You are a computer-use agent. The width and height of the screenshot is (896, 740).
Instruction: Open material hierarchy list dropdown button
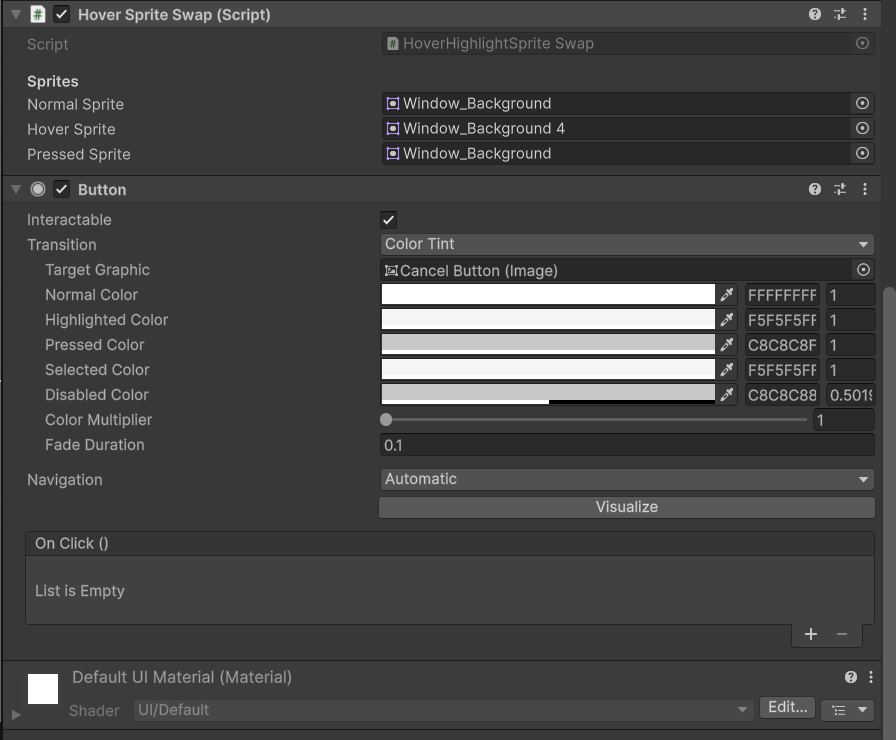point(848,710)
